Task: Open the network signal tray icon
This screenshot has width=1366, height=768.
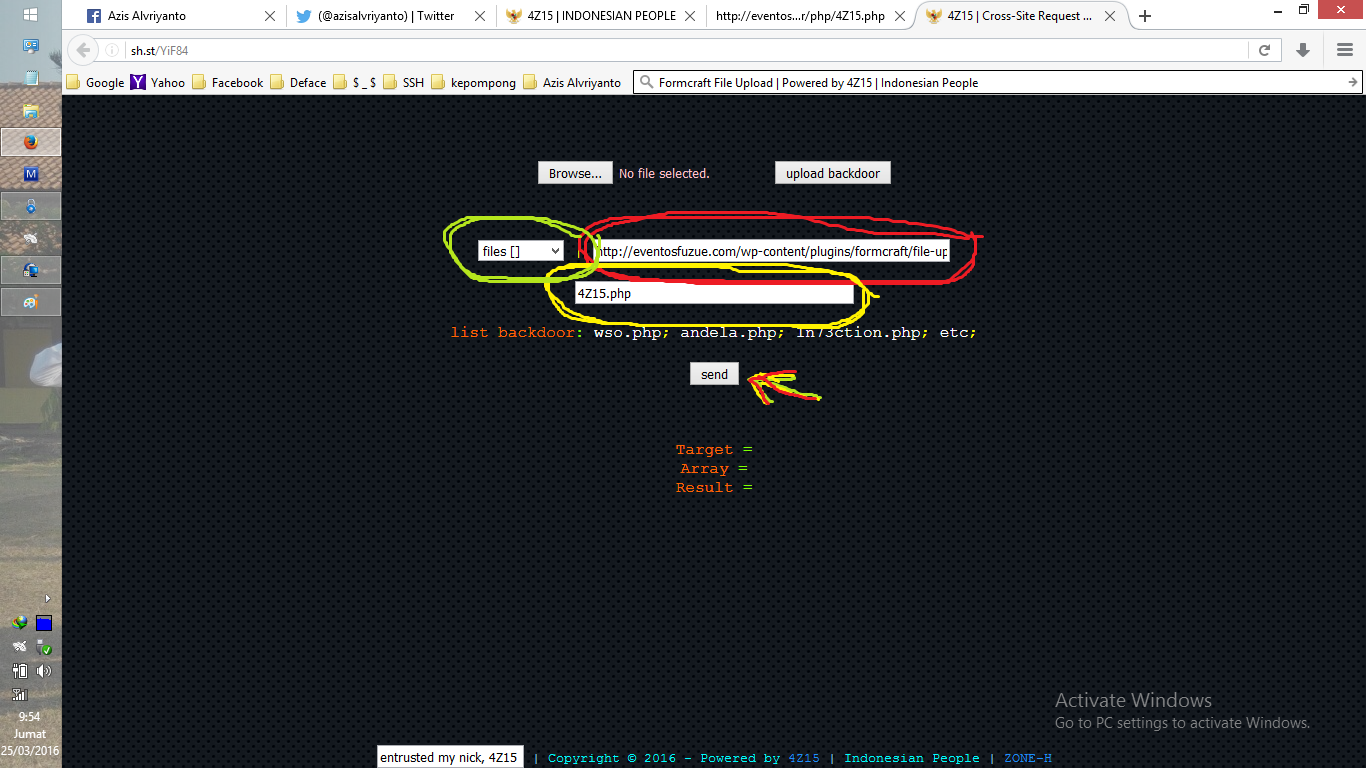Action: click(x=21, y=694)
